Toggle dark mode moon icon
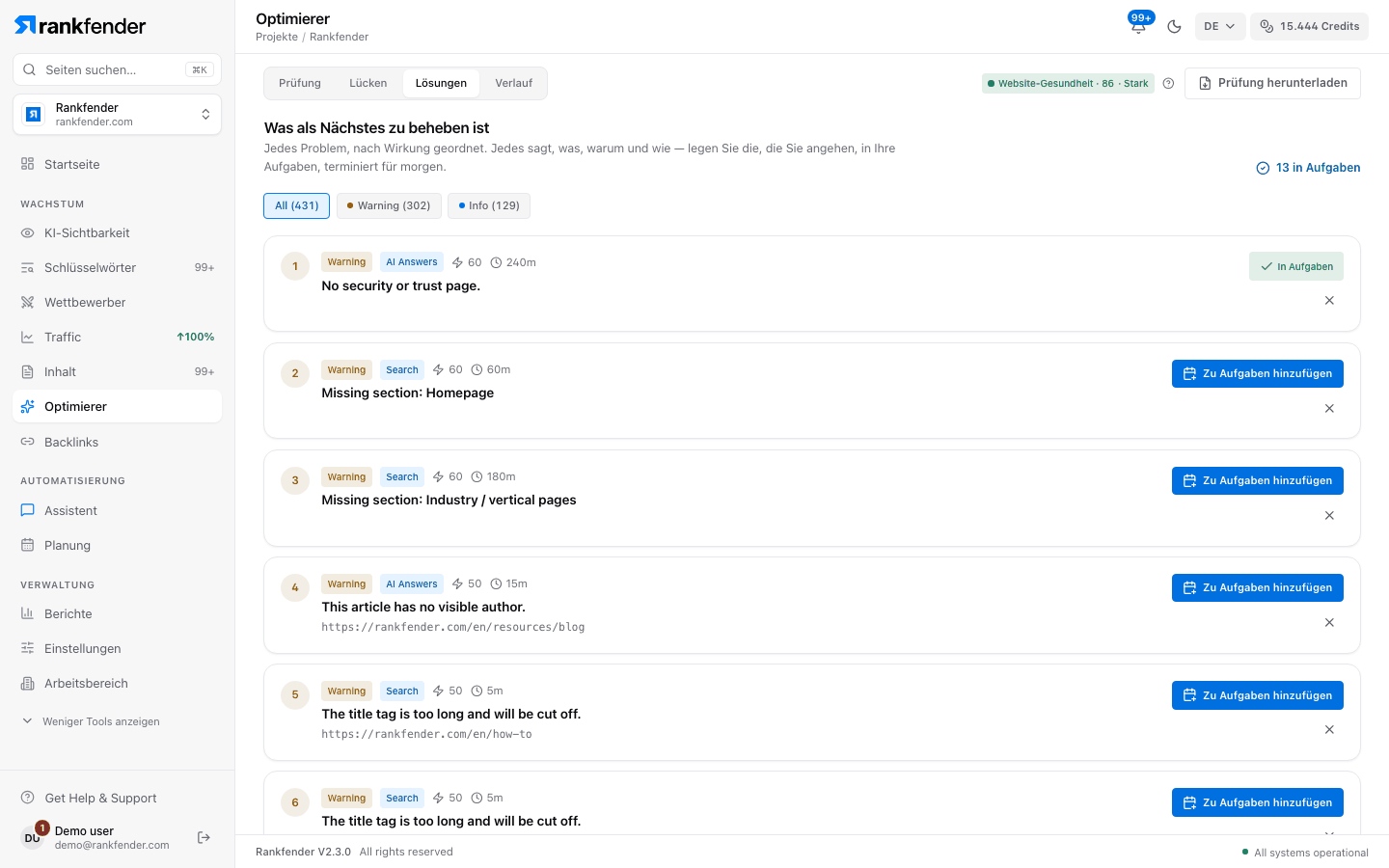Image resolution: width=1389 pixels, height=868 pixels. tap(1174, 26)
